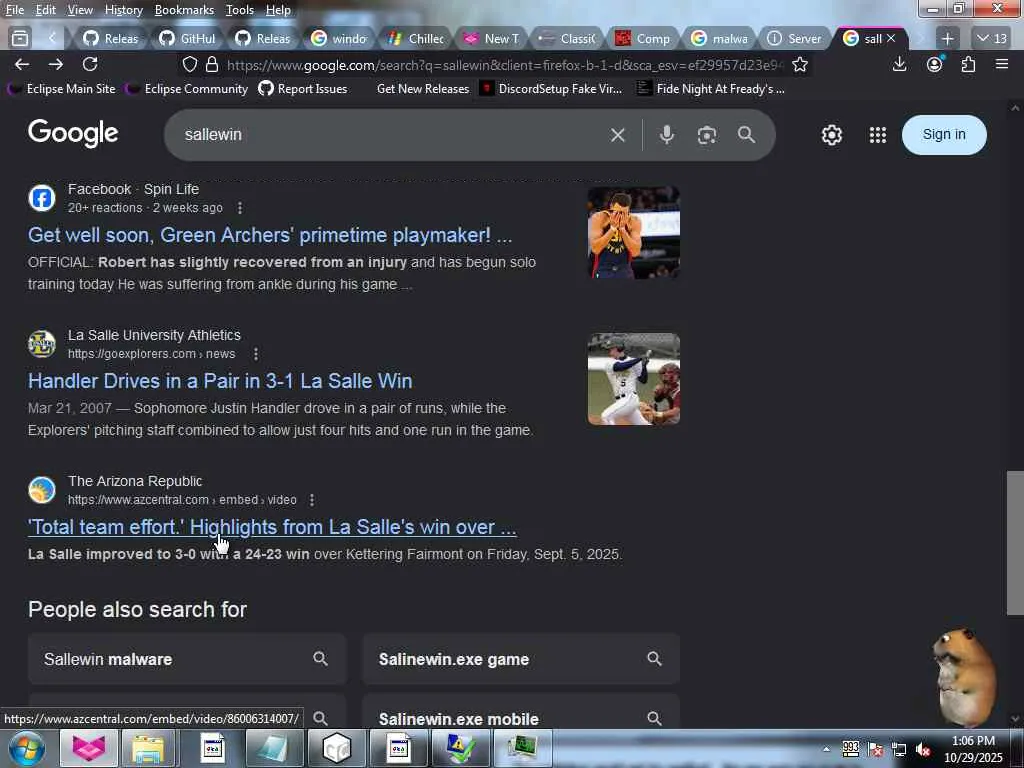Viewport: 1024px width, 768px height.
Task: Open a new tab with plus button
Action: tap(948, 39)
